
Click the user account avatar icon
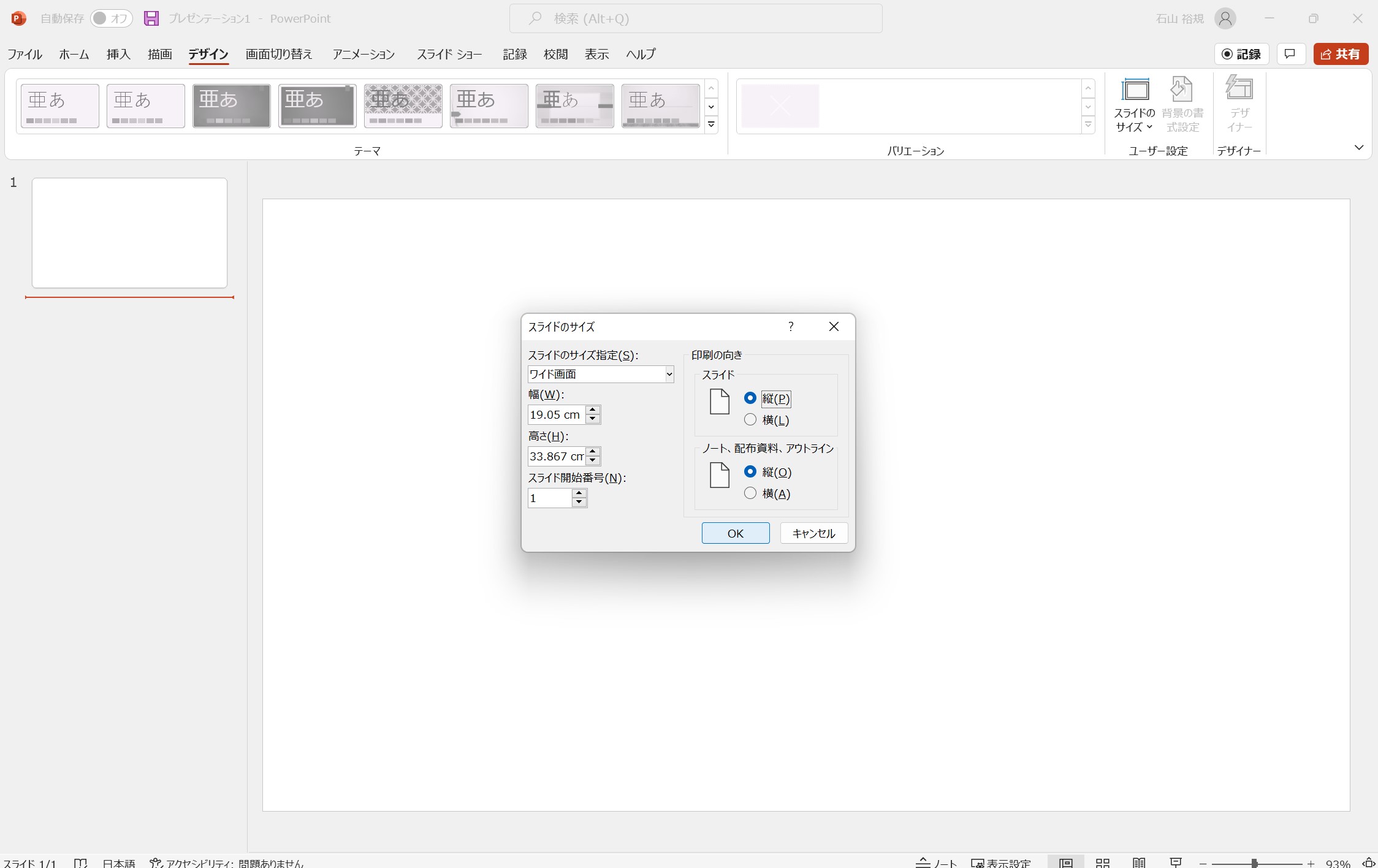(1225, 18)
